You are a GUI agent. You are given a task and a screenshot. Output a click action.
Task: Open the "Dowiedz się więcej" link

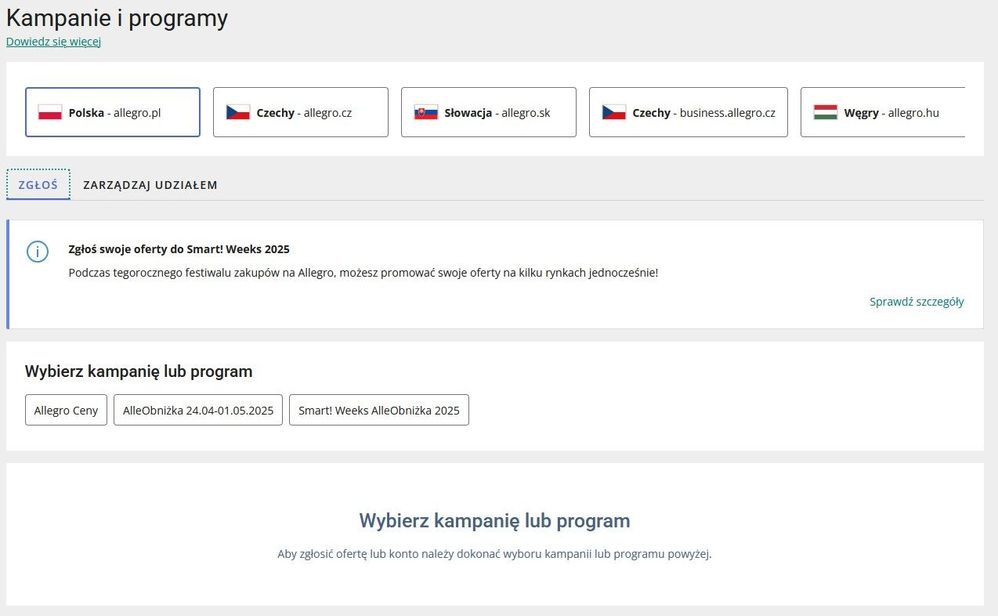click(53, 42)
